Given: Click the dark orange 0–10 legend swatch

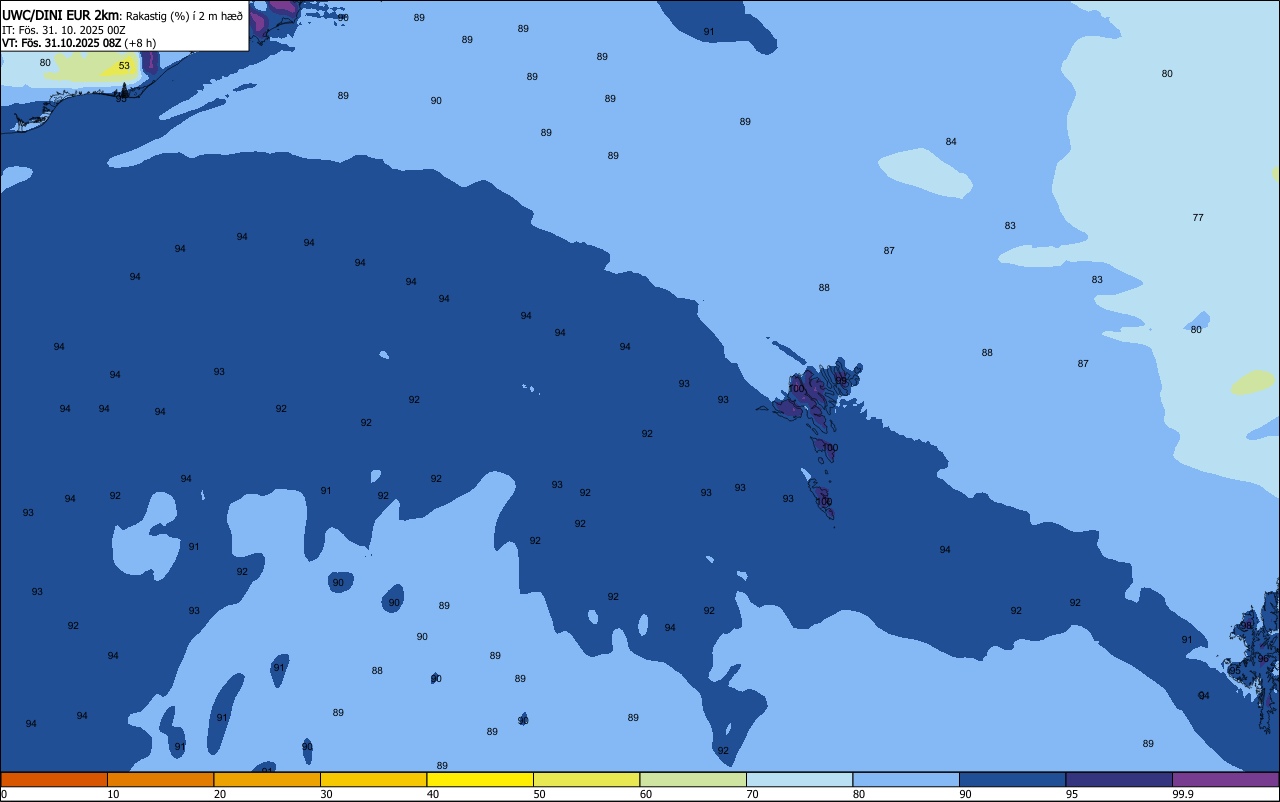Looking at the screenshot, I should tap(54, 779).
